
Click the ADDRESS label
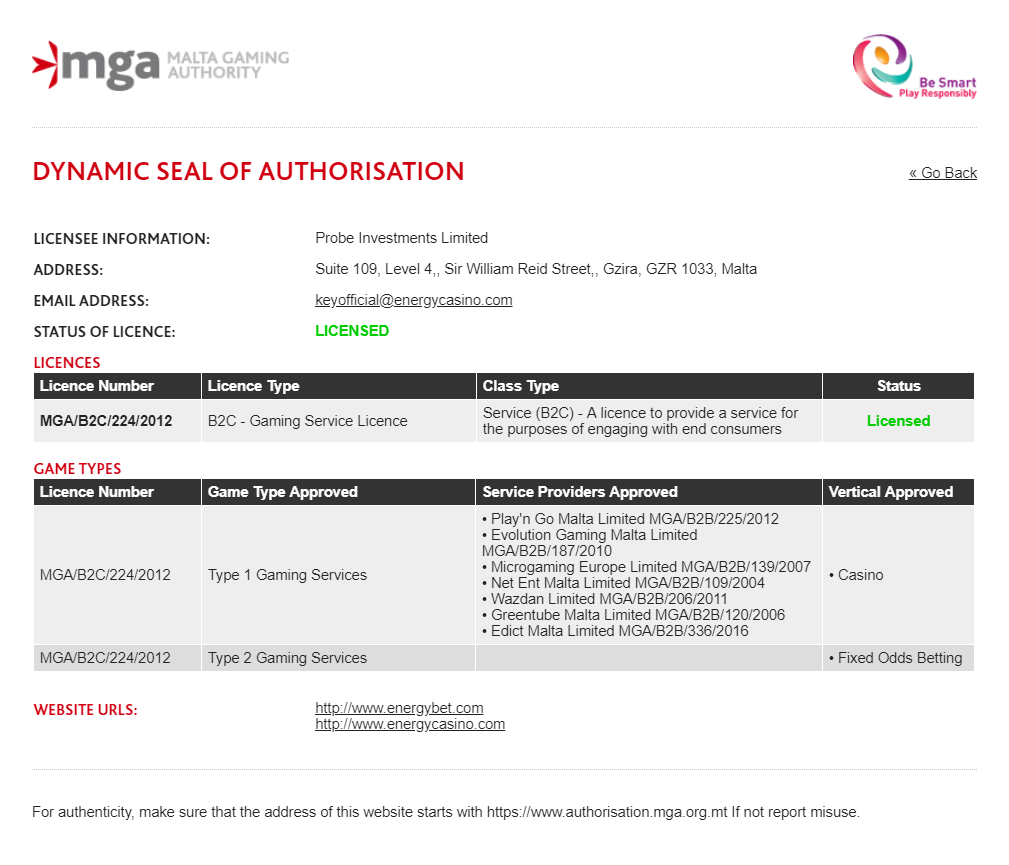(68, 270)
